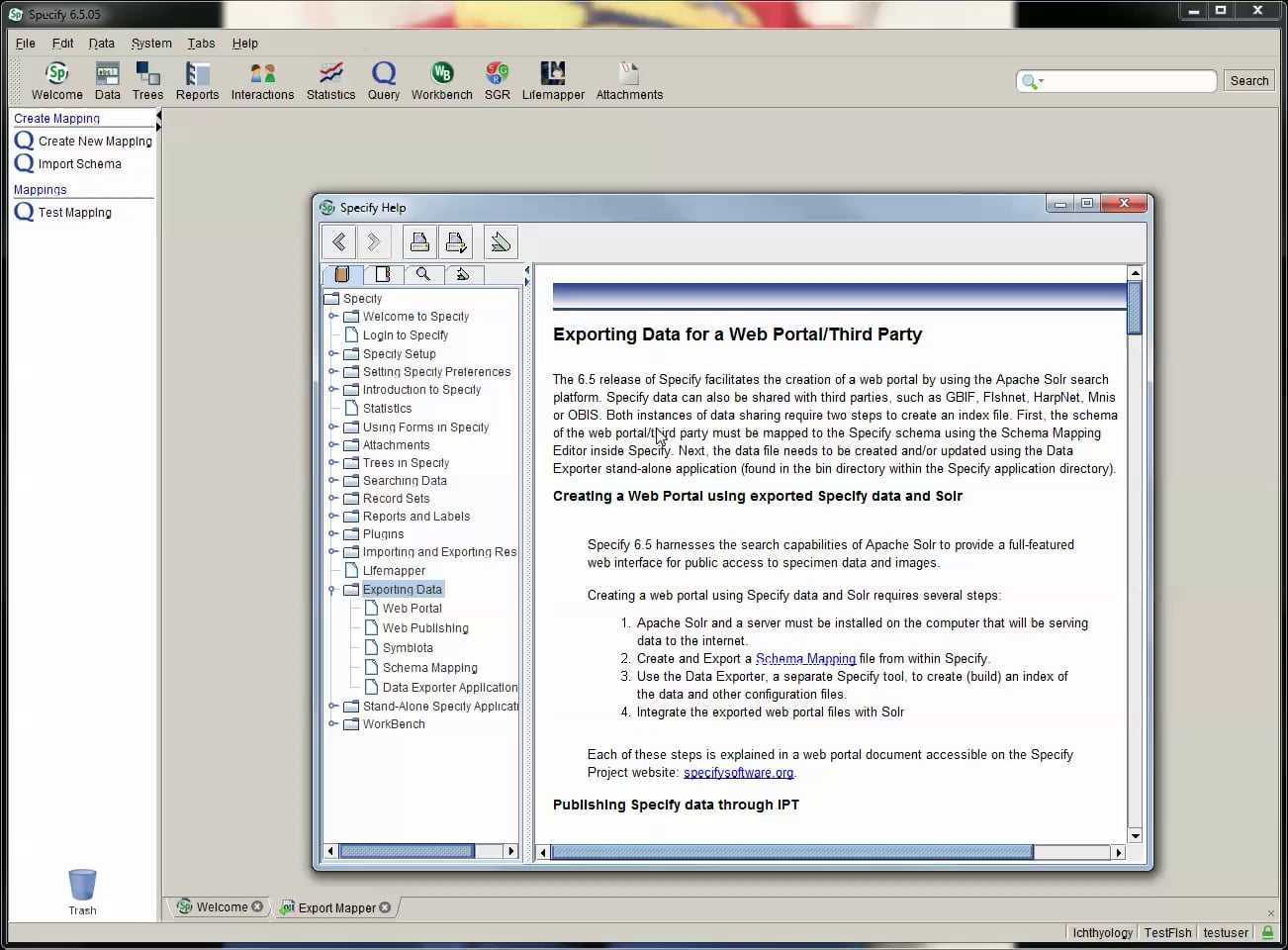This screenshot has width=1288, height=950.
Task: Follow the Schema Mapping hyperlink
Action: pyautogui.click(x=805, y=659)
